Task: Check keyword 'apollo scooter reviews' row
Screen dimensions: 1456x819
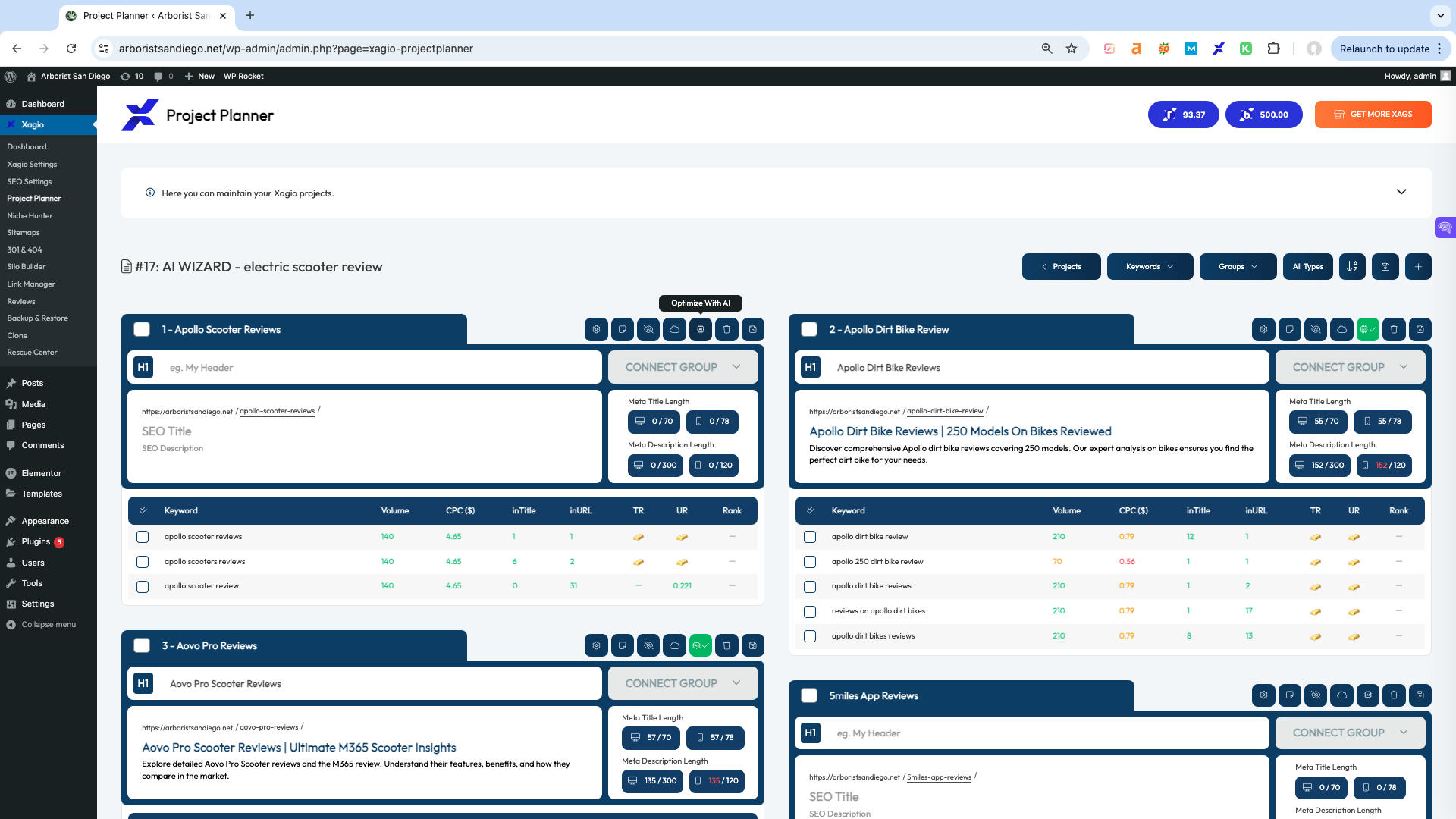Action: (143, 537)
